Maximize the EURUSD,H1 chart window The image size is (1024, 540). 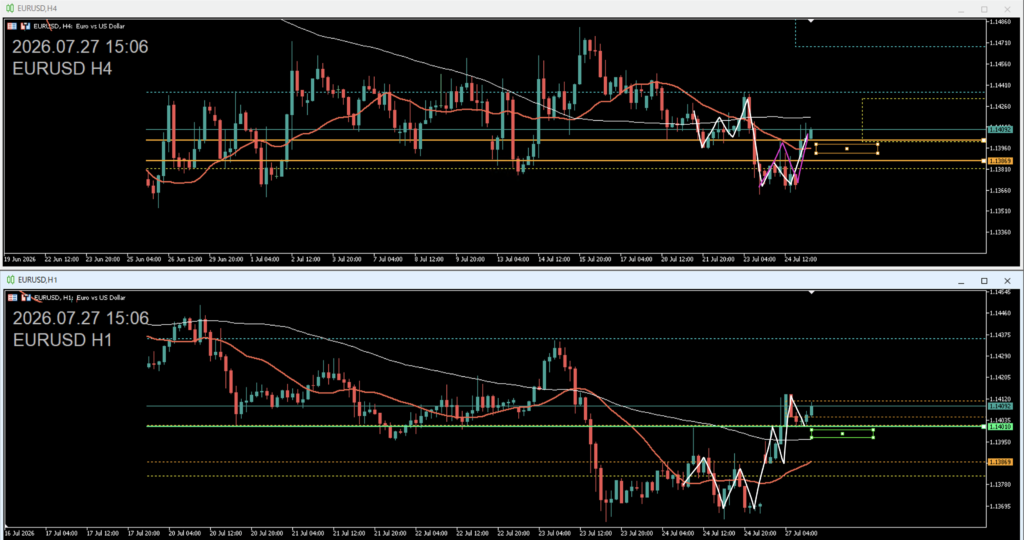pyautogui.click(x=984, y=281)
